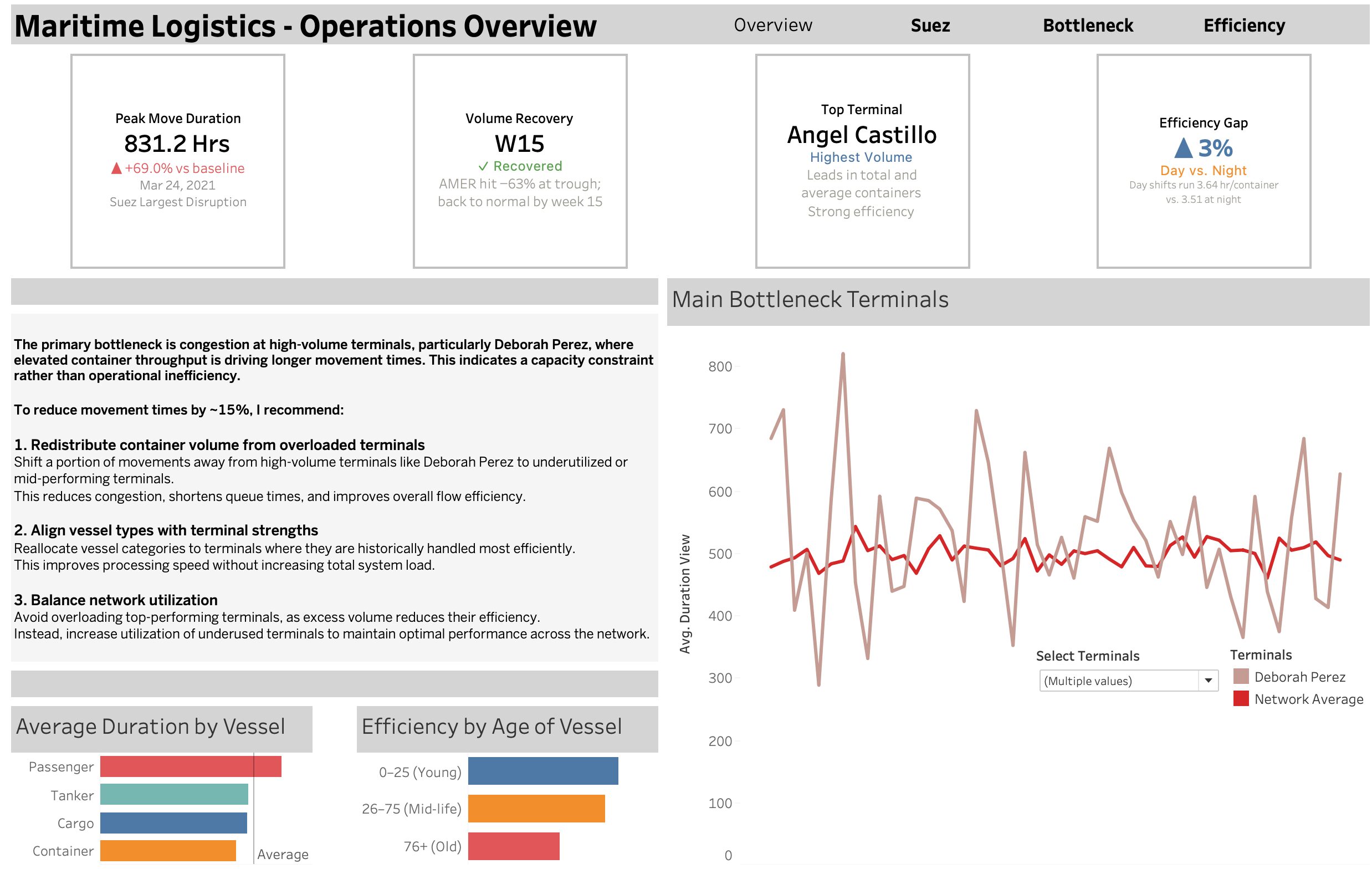This screenshot has height=869, width=1372.
Task: Click the Angel Castillo top terminal card
Action: (x=862, y=161)
